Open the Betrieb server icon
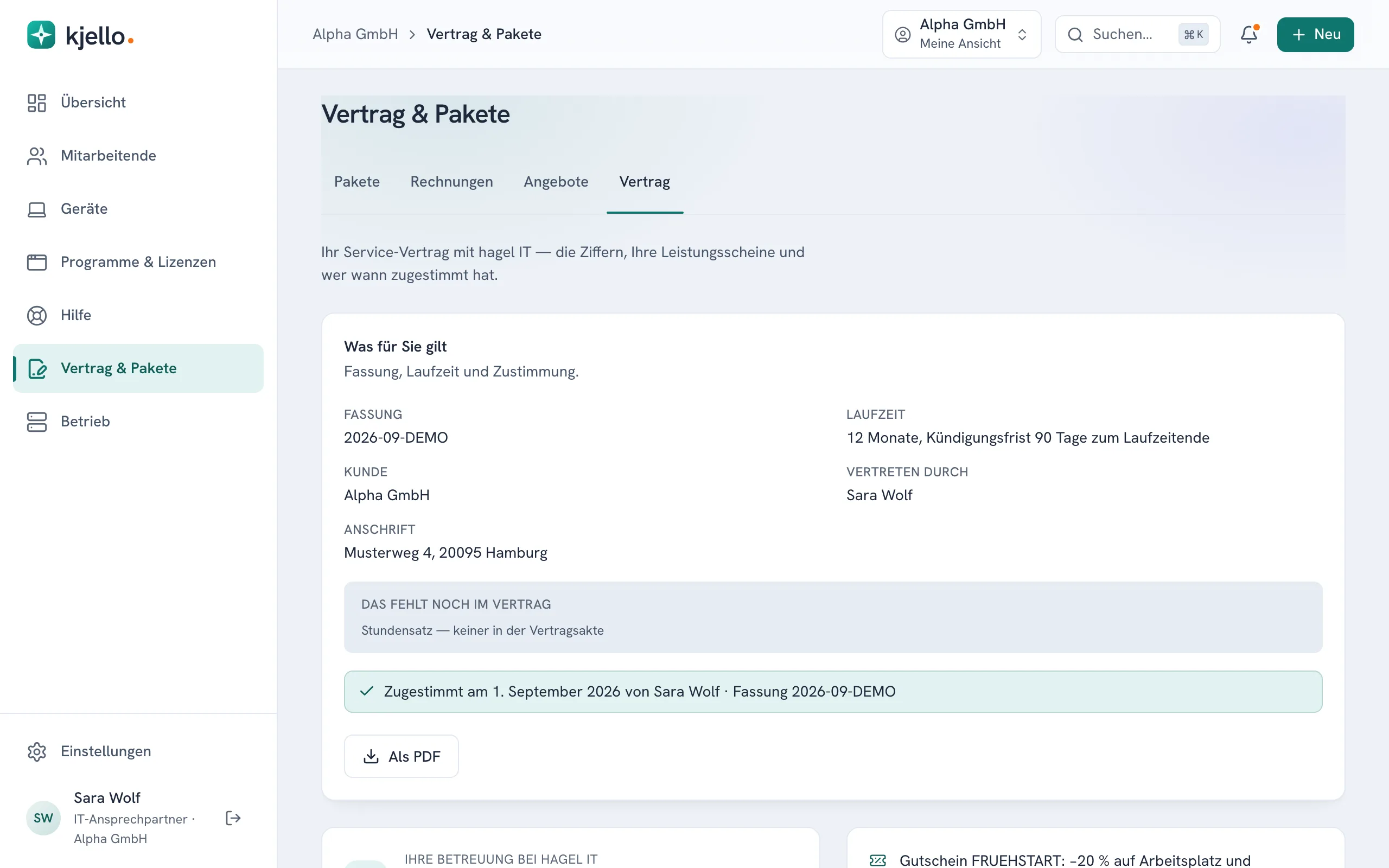This screenshot has height=868, width=1389. (37, 422)
